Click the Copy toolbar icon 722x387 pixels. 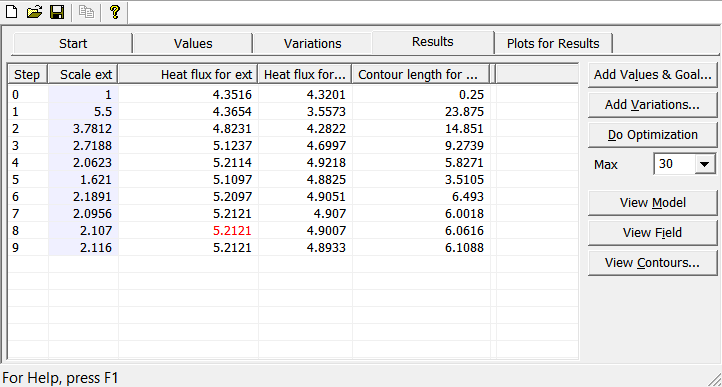86,12
